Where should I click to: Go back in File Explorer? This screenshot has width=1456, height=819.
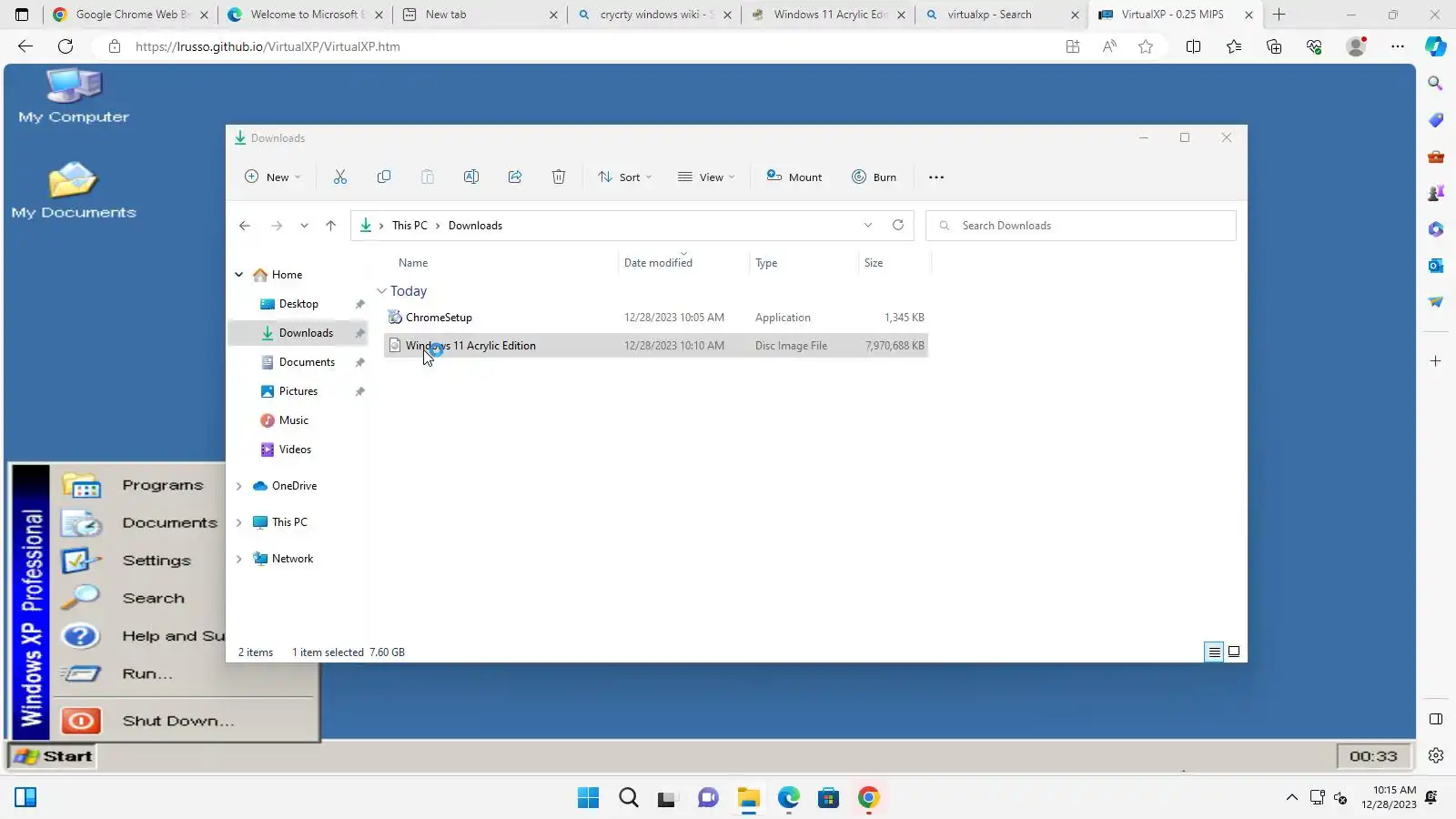(245, 226)
